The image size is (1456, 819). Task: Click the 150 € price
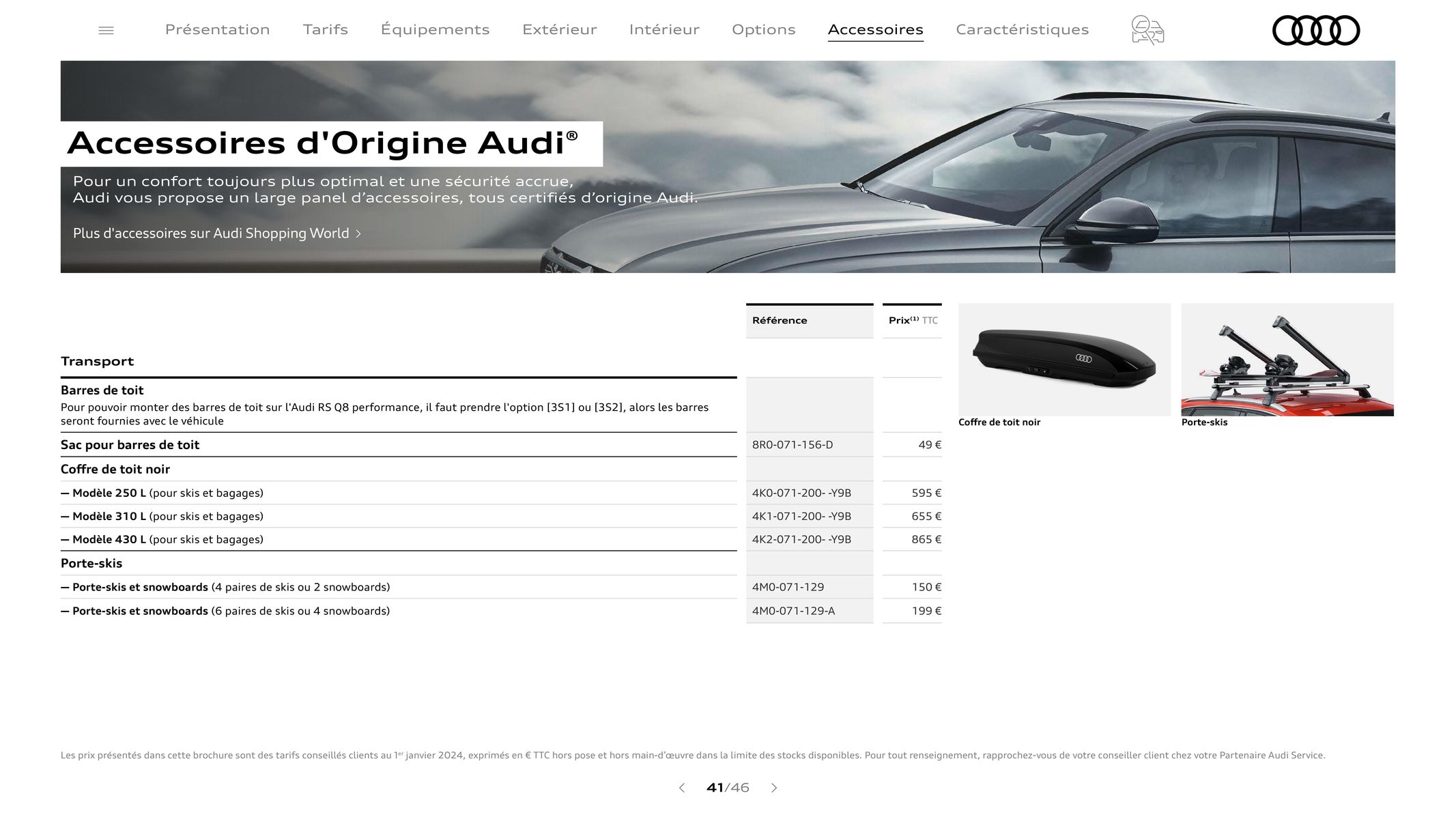(926, 587)
